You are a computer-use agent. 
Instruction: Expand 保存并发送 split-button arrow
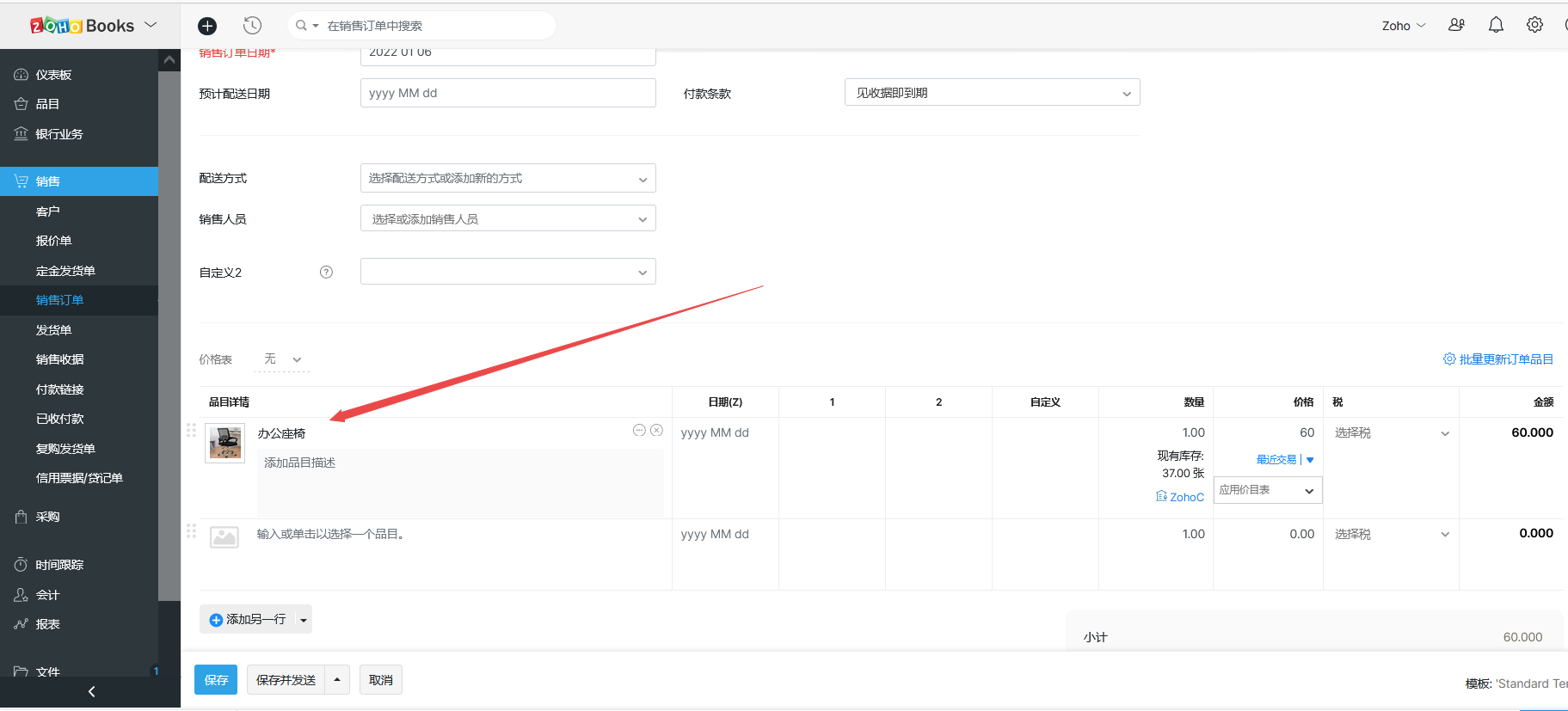[337, 680]
